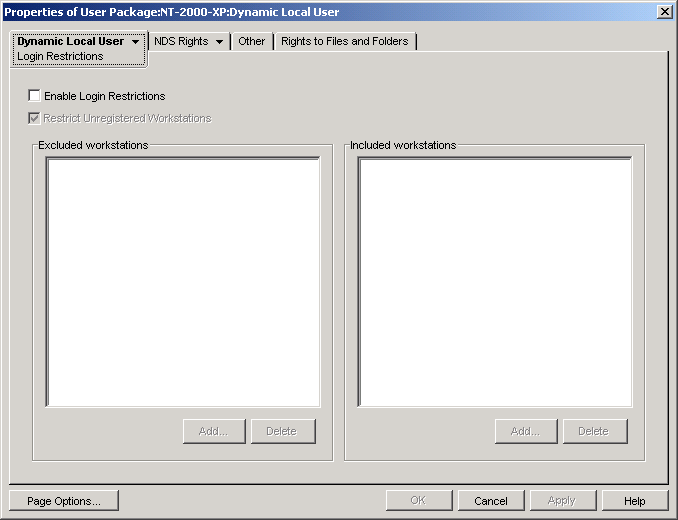Switch to the Other tab
Screen dimensions: 678x520
pos(252,41)
